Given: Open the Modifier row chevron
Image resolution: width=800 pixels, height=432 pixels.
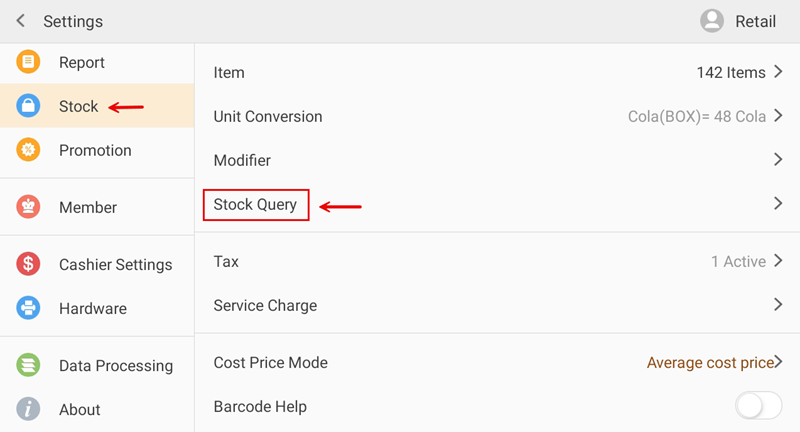Looking at the screenshot, I should 777,160.
